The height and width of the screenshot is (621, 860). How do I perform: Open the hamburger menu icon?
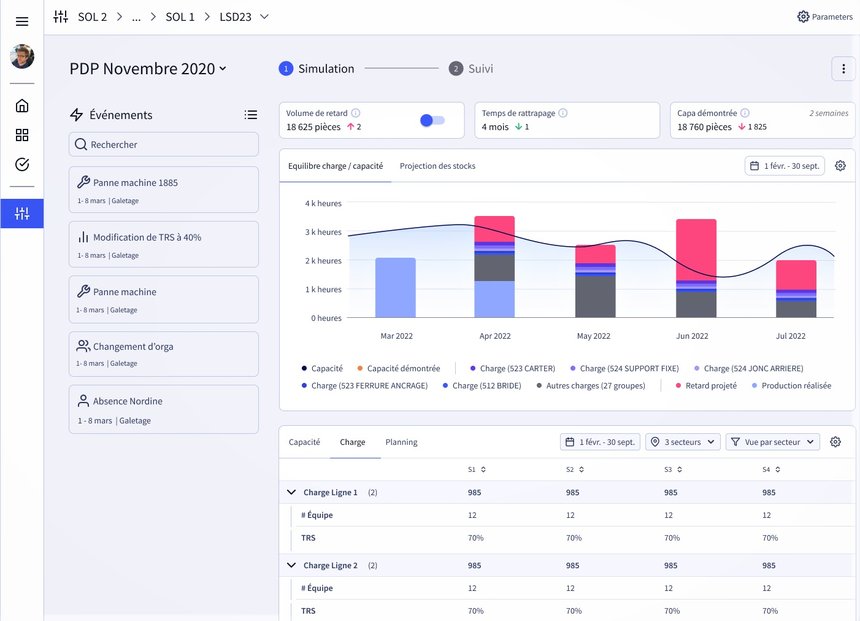[22, 21]
